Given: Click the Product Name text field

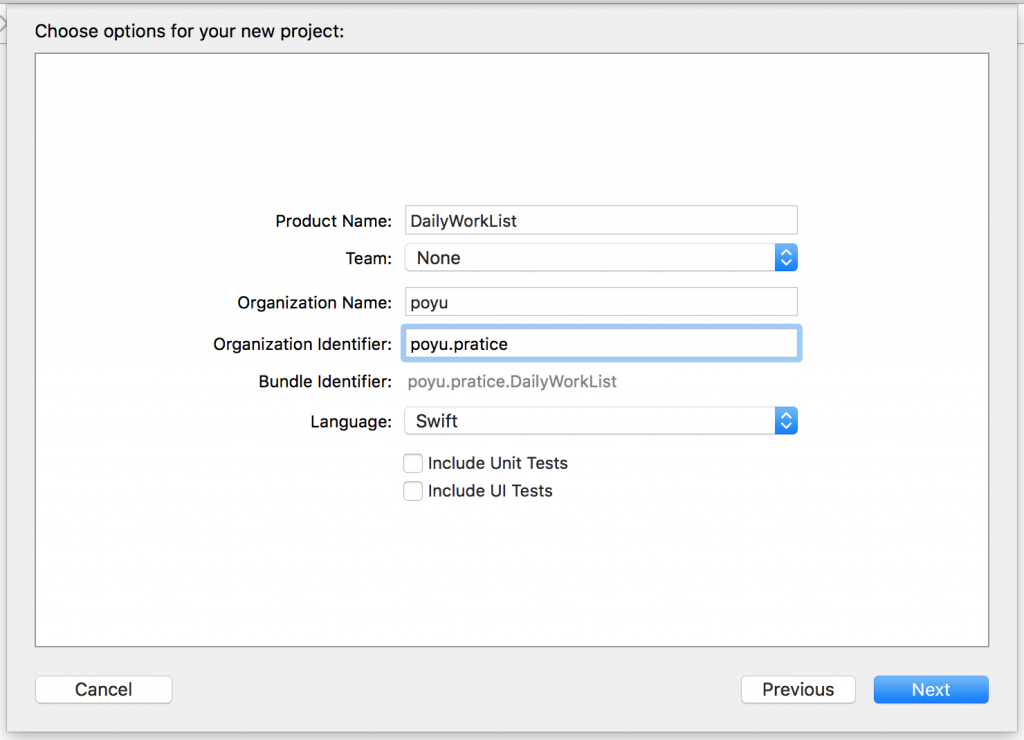Looking at the screenshot, I should (x=600, y=220).
